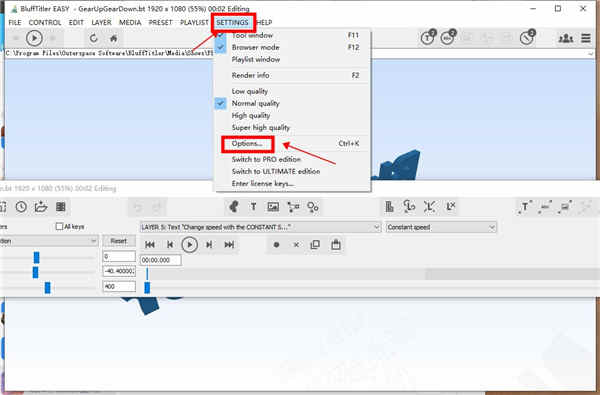Click the clock icon in tool window
600x395 pixels.
(x=21, y=207)
